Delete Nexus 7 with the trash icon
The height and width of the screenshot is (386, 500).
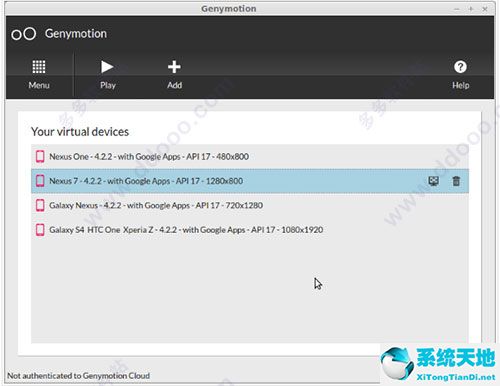click(x=456, y=181)
